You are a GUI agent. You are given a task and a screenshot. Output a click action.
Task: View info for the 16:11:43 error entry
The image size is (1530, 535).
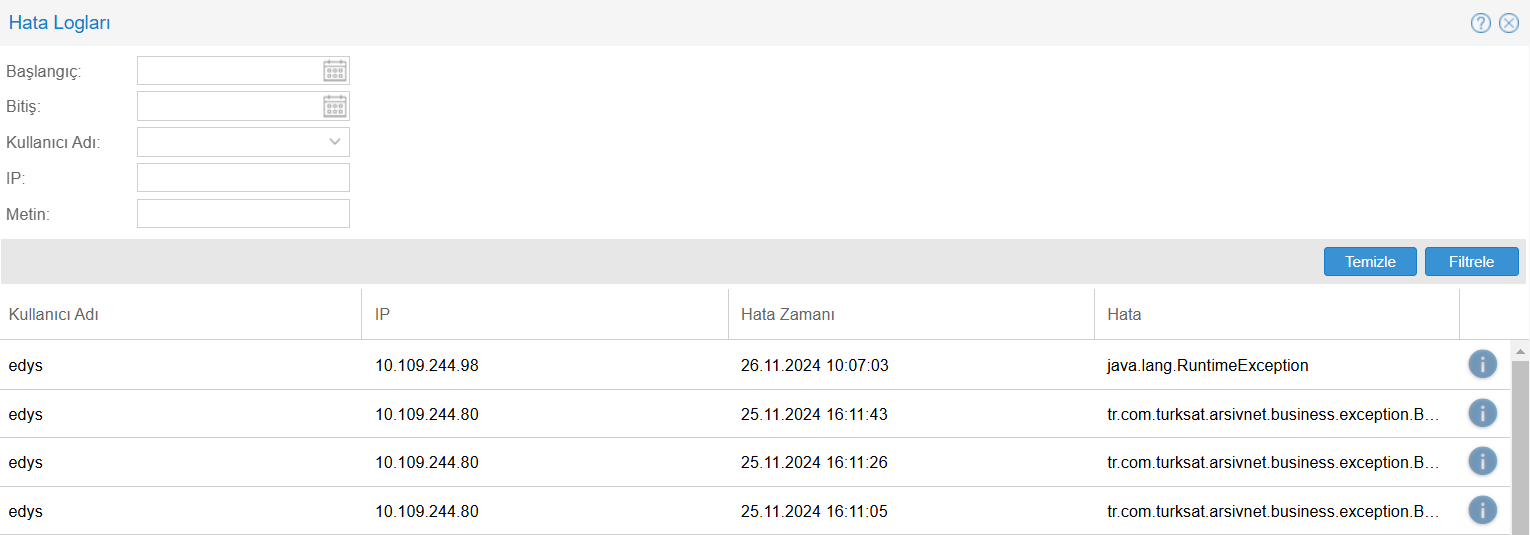pyautogui.click(x=1482, y=413)
